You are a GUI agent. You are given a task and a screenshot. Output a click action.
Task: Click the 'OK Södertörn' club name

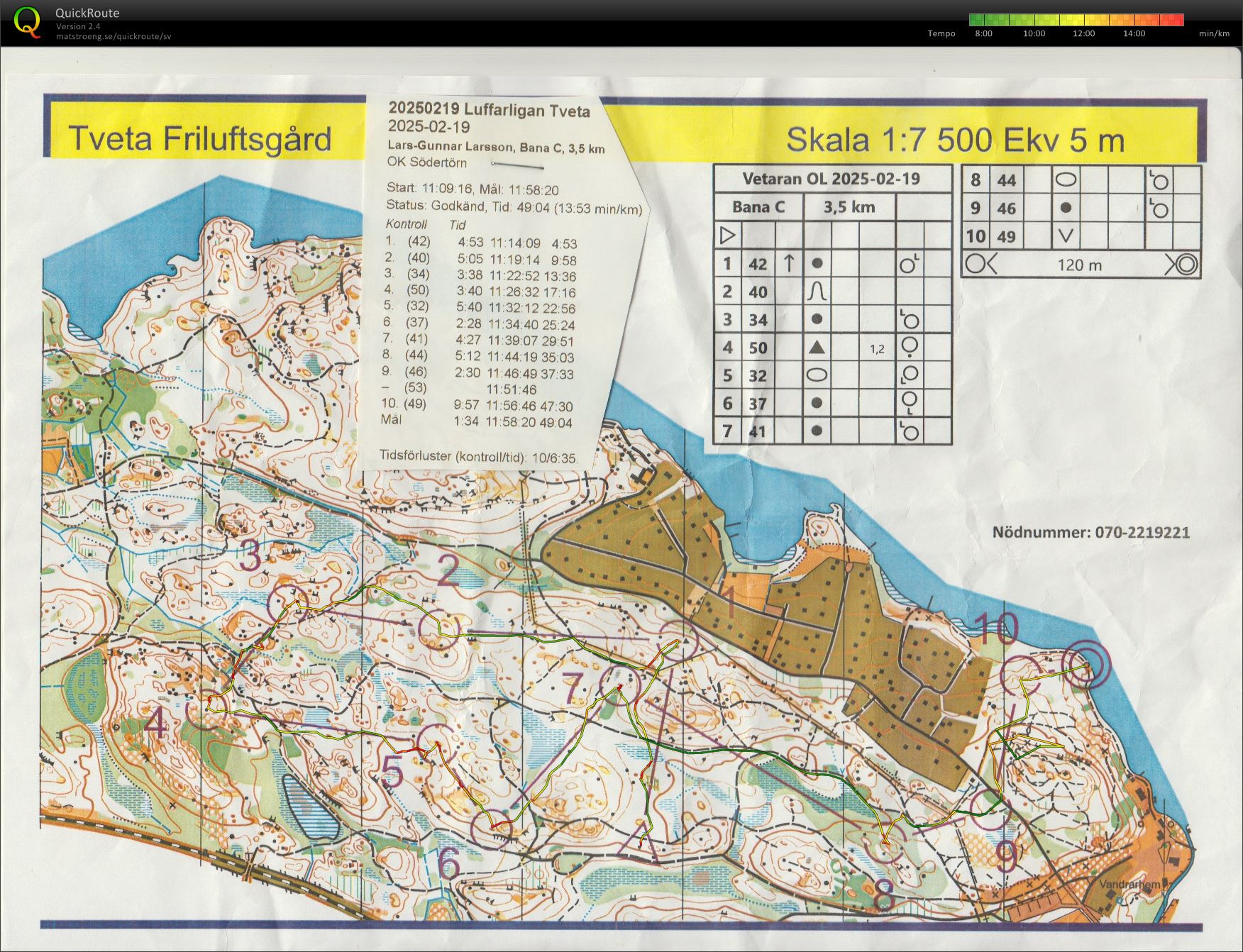(427, 162)
